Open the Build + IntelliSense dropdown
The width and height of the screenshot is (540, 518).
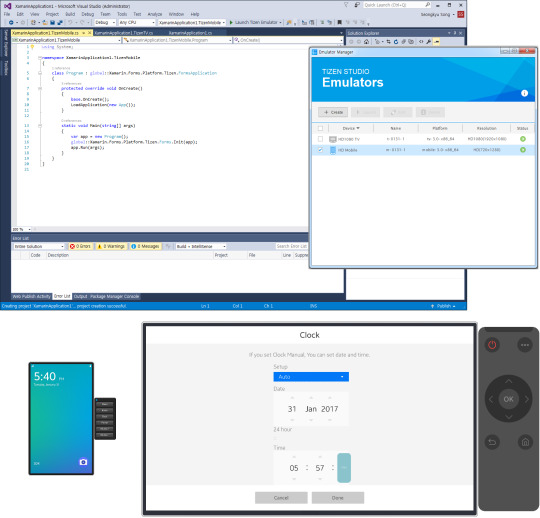coord(201,246)
